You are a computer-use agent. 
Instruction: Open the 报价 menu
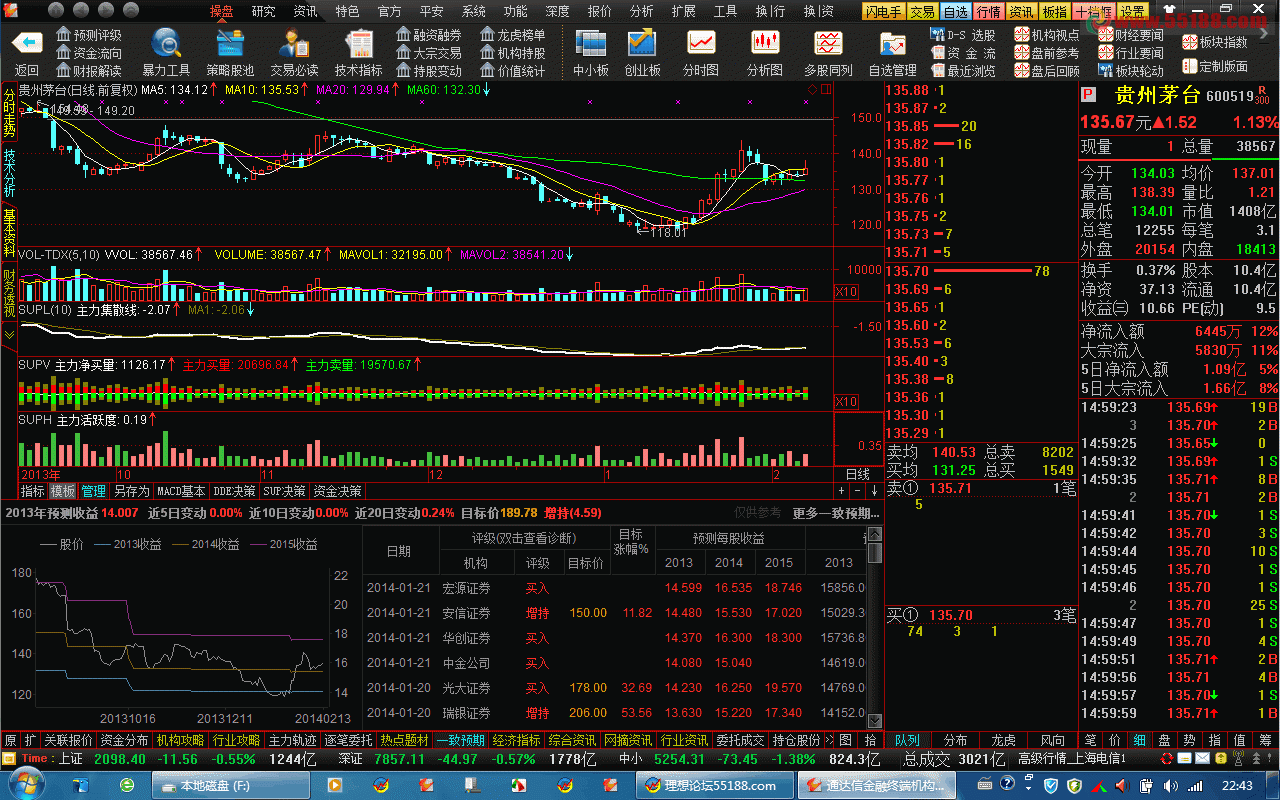(x=599, y=12)
